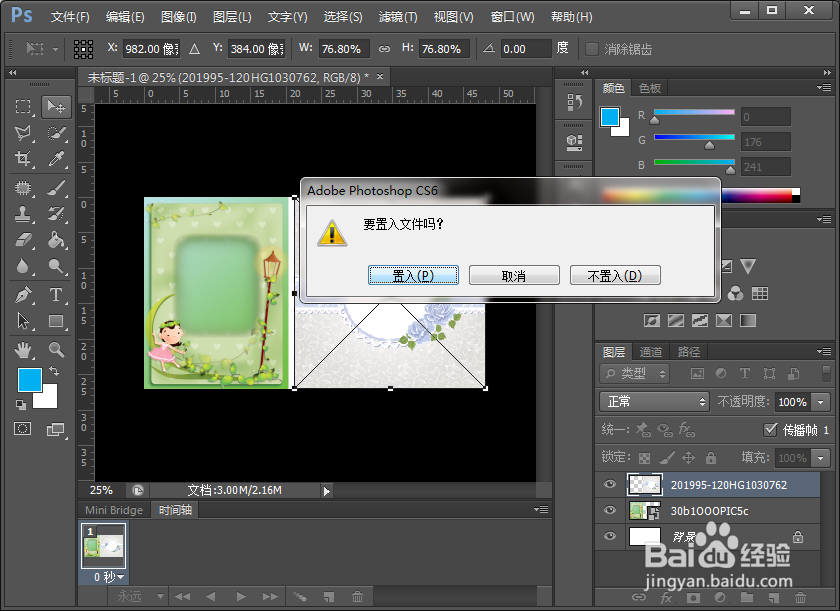This screenshot has width=840, height=611.
Task: Select the Clone Stamp tool
Action: click(23, 214)
